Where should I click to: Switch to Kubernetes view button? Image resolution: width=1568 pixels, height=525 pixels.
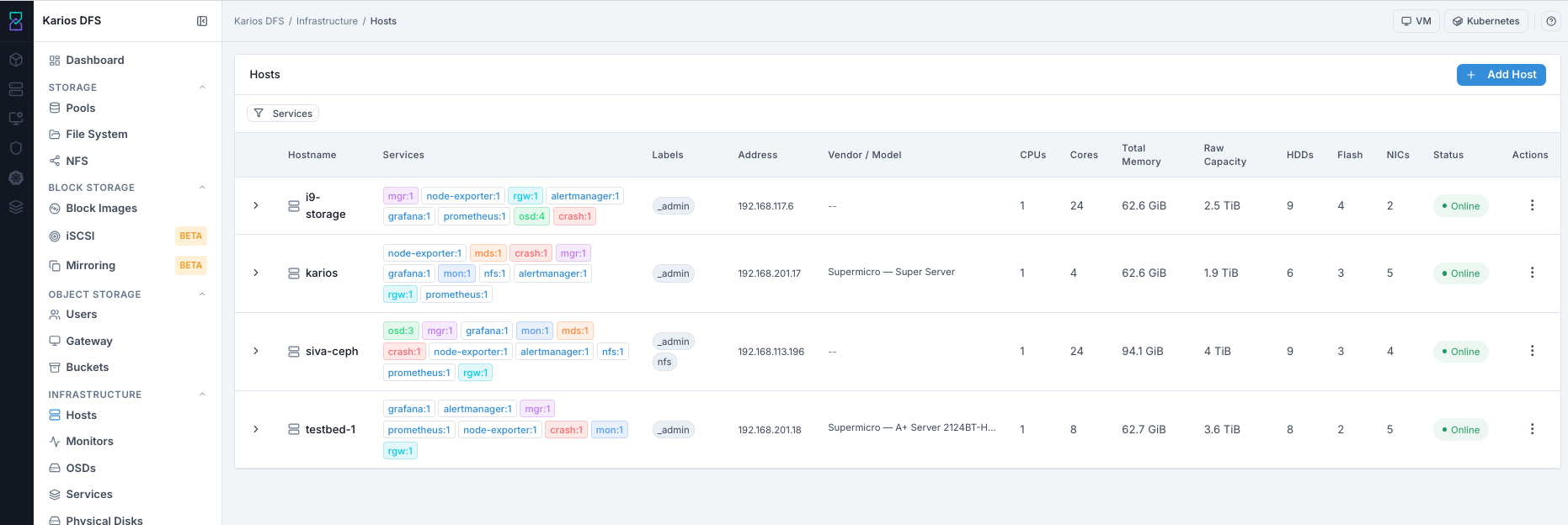[x=1485, y=21]
